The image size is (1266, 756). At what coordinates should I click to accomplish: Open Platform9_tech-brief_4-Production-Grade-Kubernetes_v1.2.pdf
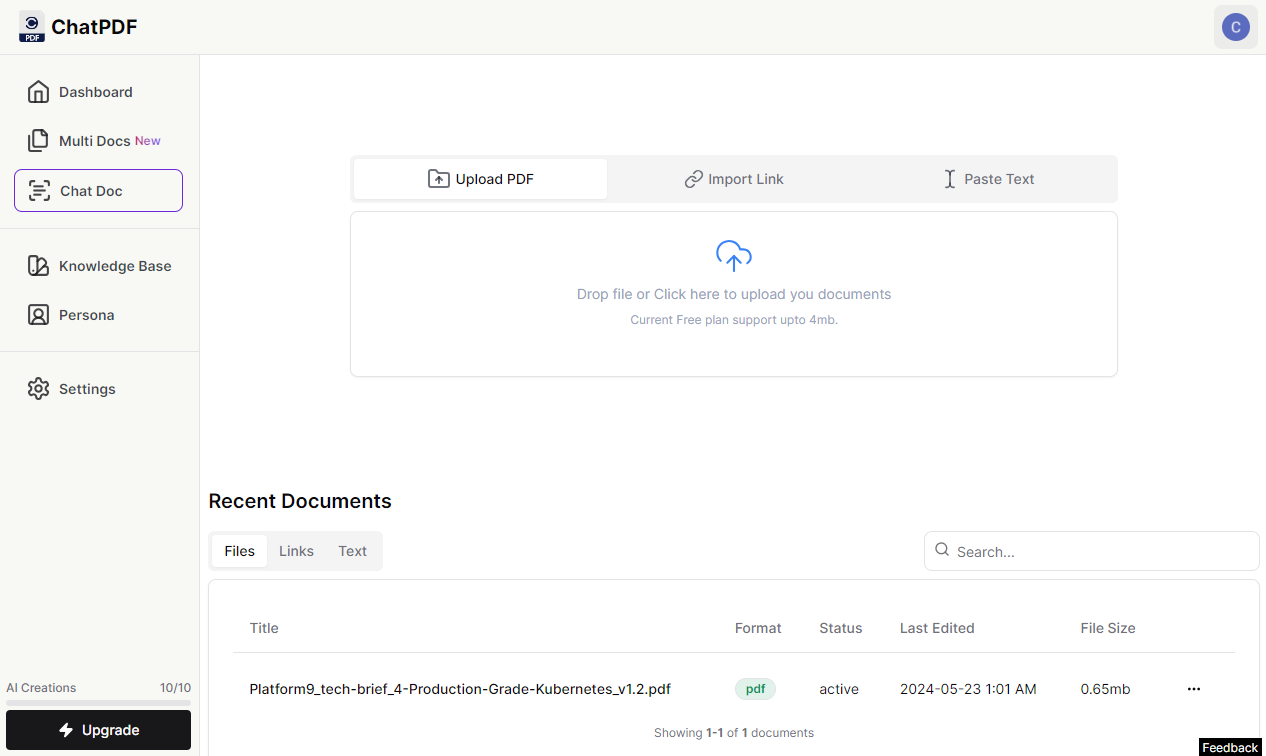point(460,689)
